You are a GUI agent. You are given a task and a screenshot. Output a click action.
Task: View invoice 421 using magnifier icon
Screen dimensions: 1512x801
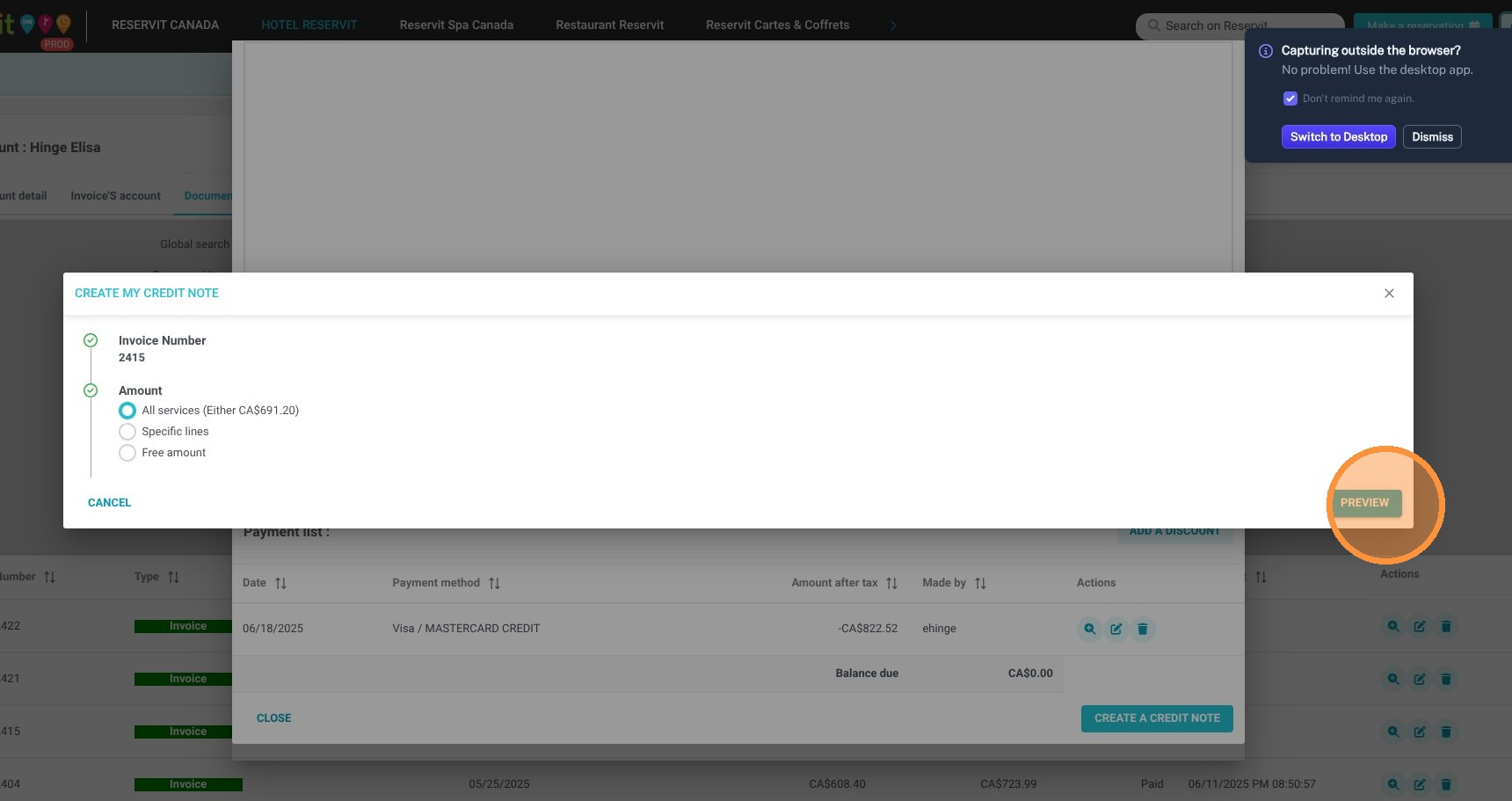[1392, 679]
